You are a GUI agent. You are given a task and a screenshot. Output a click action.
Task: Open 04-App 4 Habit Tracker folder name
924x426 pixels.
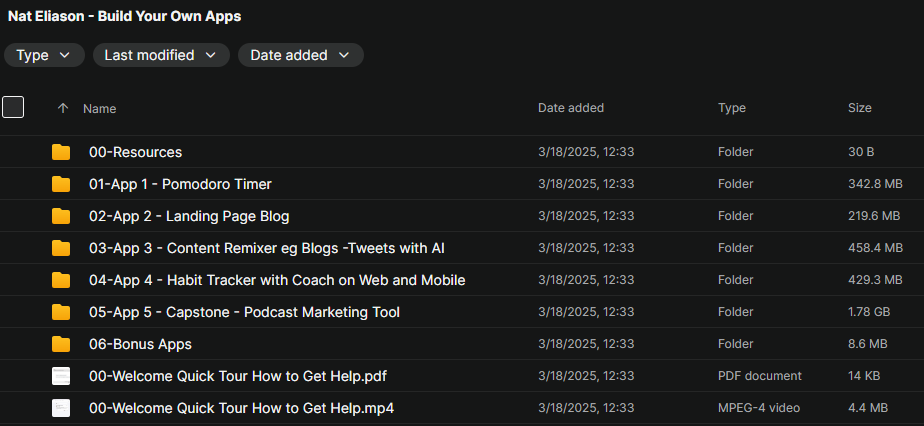(276, 280)
